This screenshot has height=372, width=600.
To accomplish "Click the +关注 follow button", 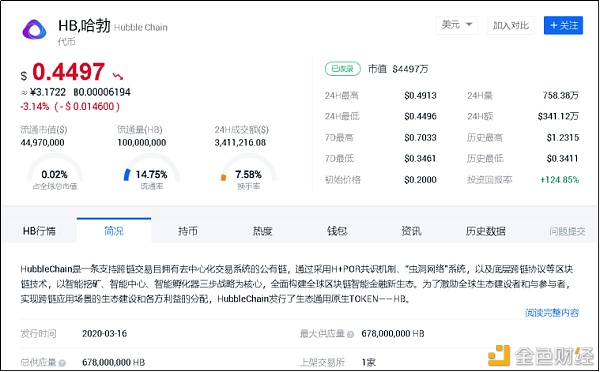I will 563,25.
